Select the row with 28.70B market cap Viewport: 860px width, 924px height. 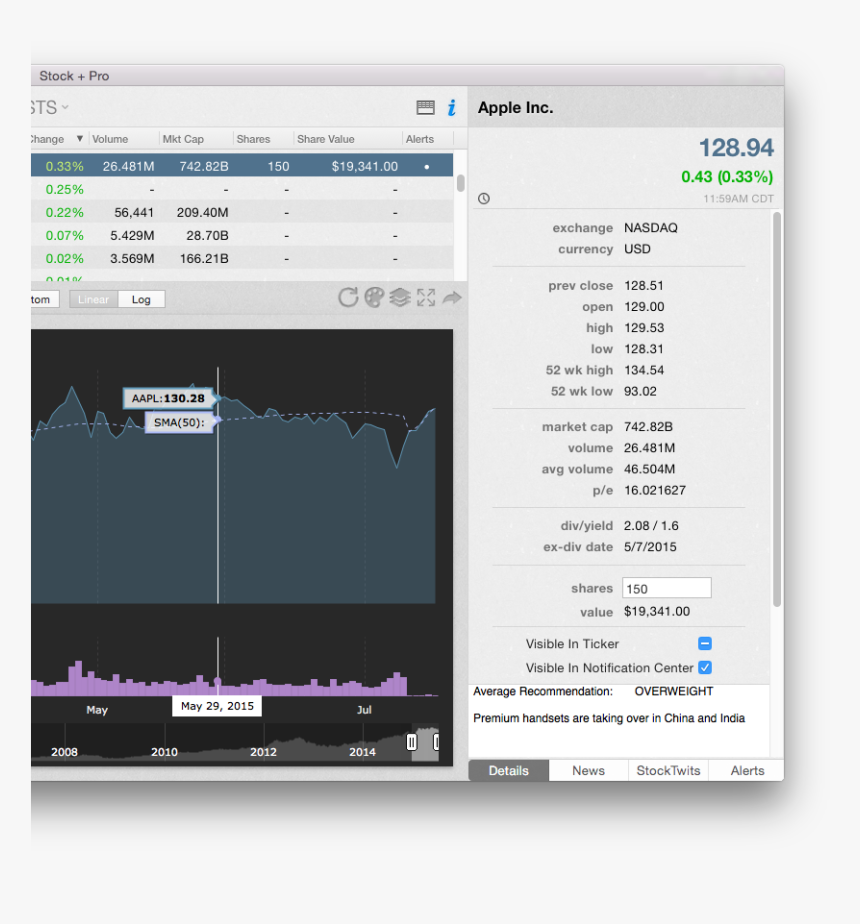tap(242, 236)
